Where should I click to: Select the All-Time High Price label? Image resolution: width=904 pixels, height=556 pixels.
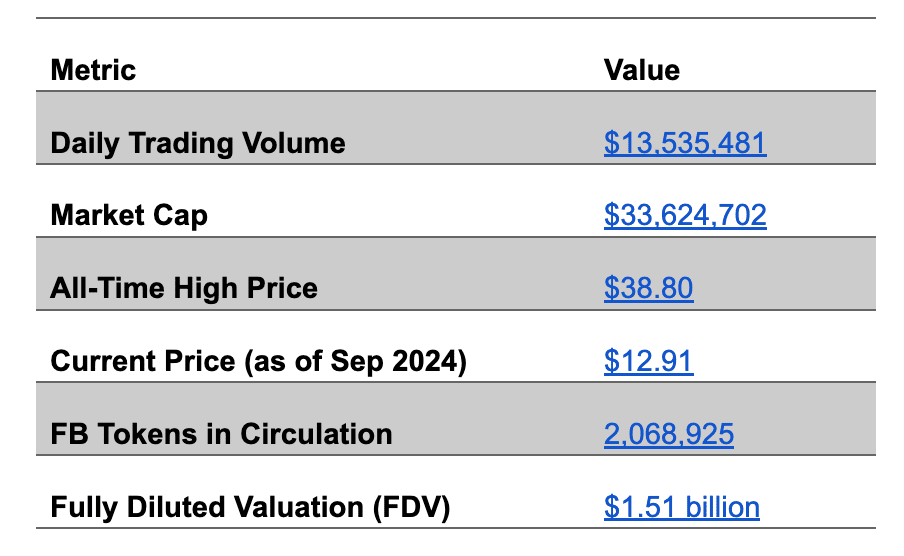[x=183, y=288]
